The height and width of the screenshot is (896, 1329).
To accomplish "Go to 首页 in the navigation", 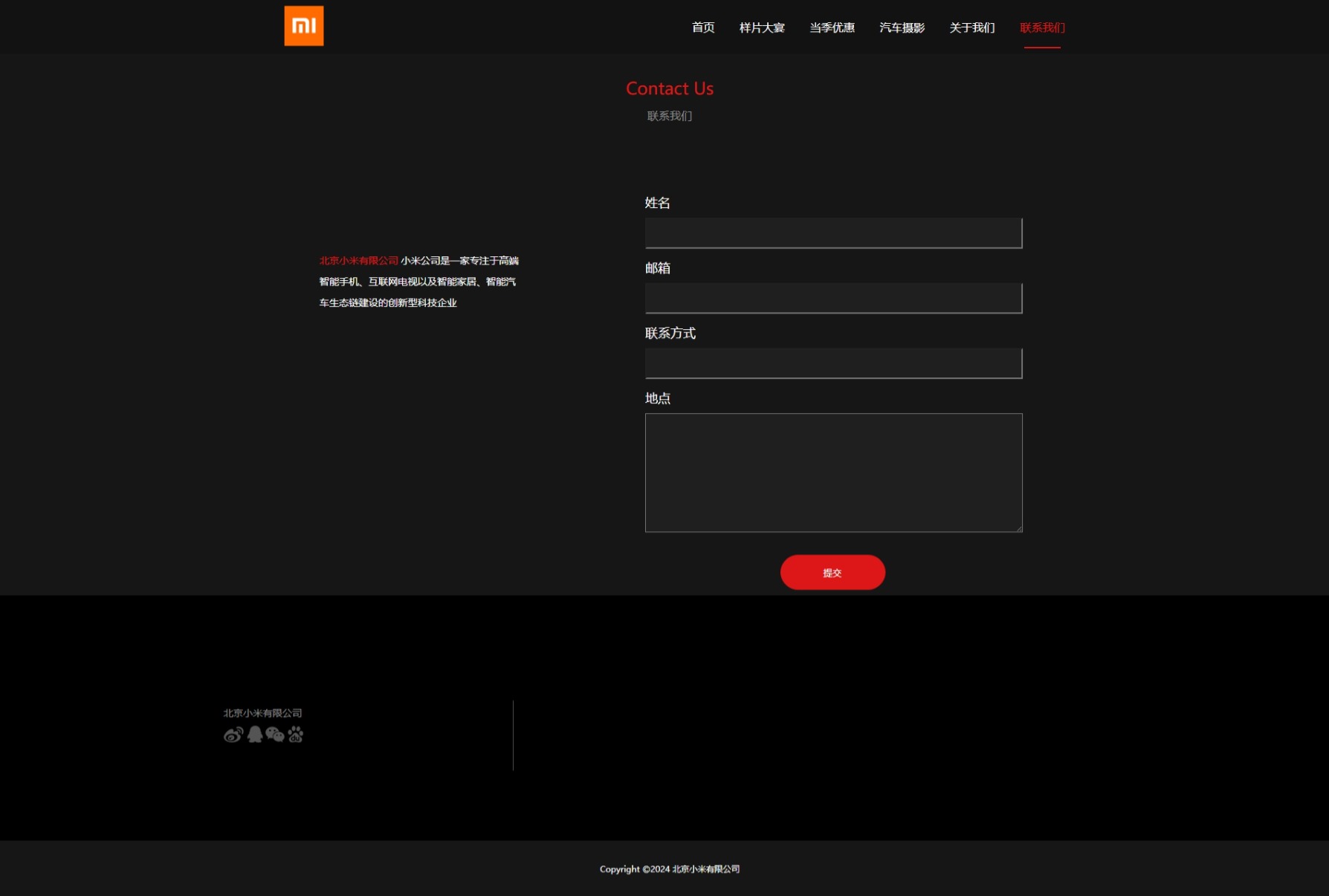I will coord(703,27).
